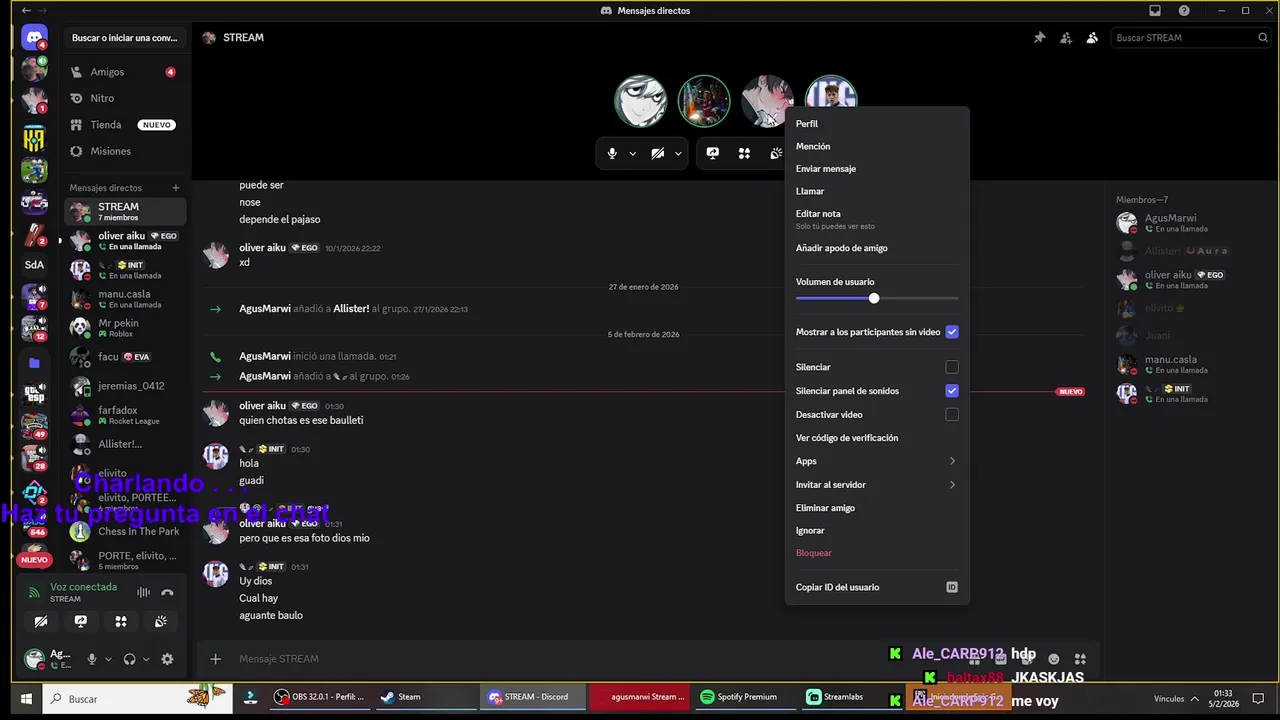The width and height of the screenshot is (1280, 720).
Task: Open apps launcher in the message bar
Action: point(1080,659)
